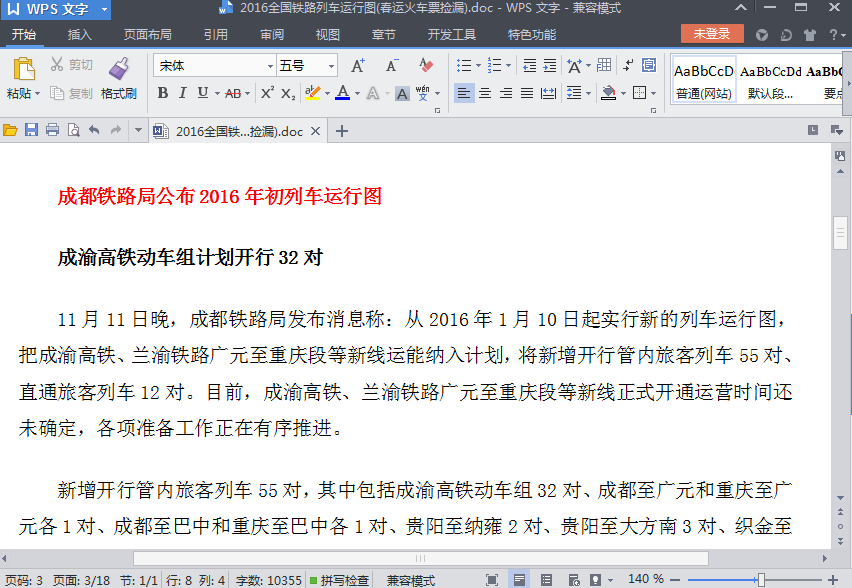Apply strikethrough formatting
This screenshot has height=588, width=852.
tap(232, 93)
